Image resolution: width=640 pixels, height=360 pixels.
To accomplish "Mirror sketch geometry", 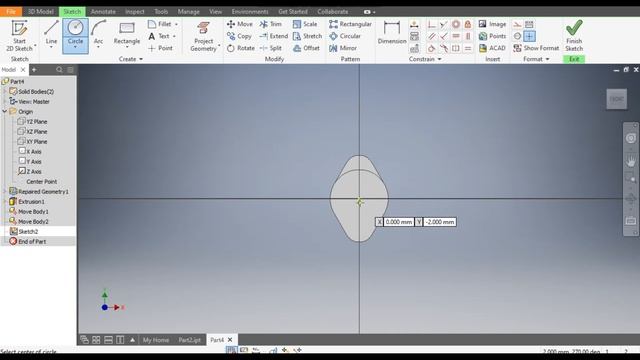I will pos(343,48).
